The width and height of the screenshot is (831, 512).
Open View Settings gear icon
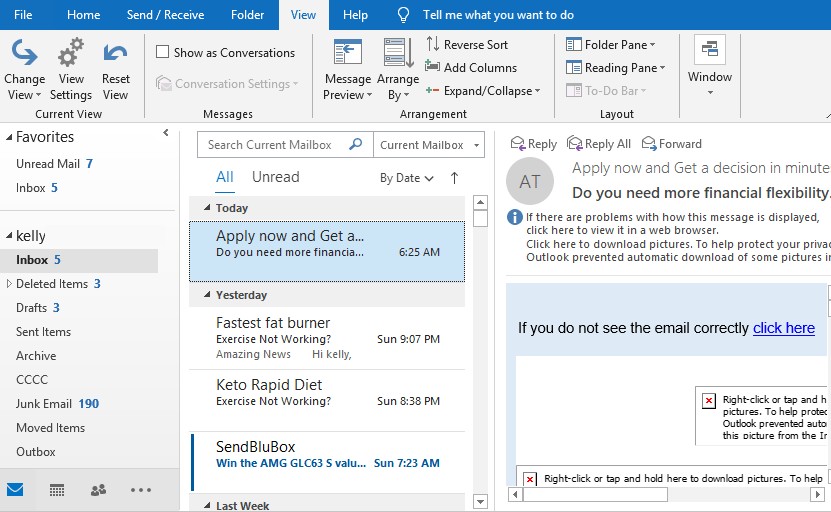[71, 54]
